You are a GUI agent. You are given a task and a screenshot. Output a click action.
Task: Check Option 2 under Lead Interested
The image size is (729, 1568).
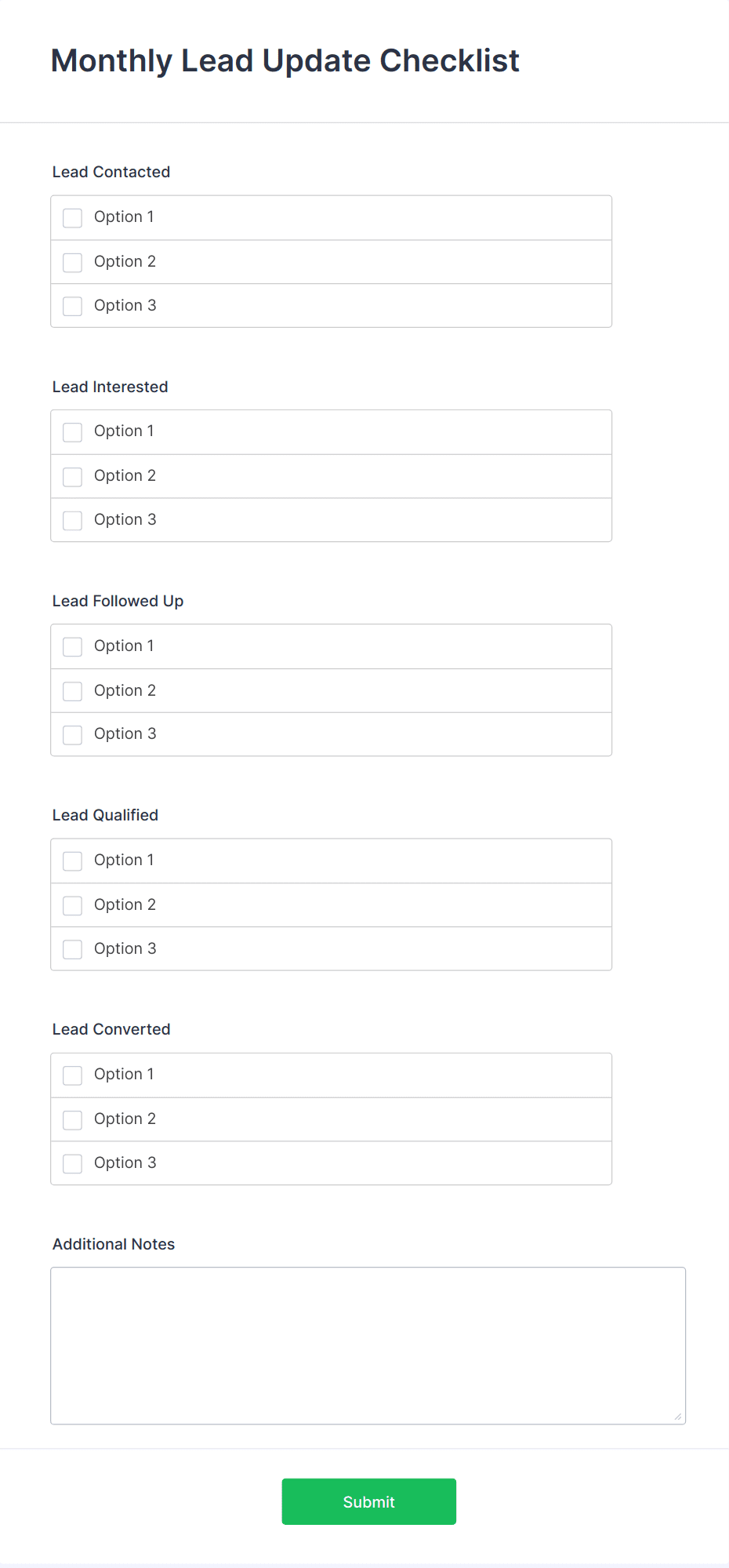[x=73, y=476]
